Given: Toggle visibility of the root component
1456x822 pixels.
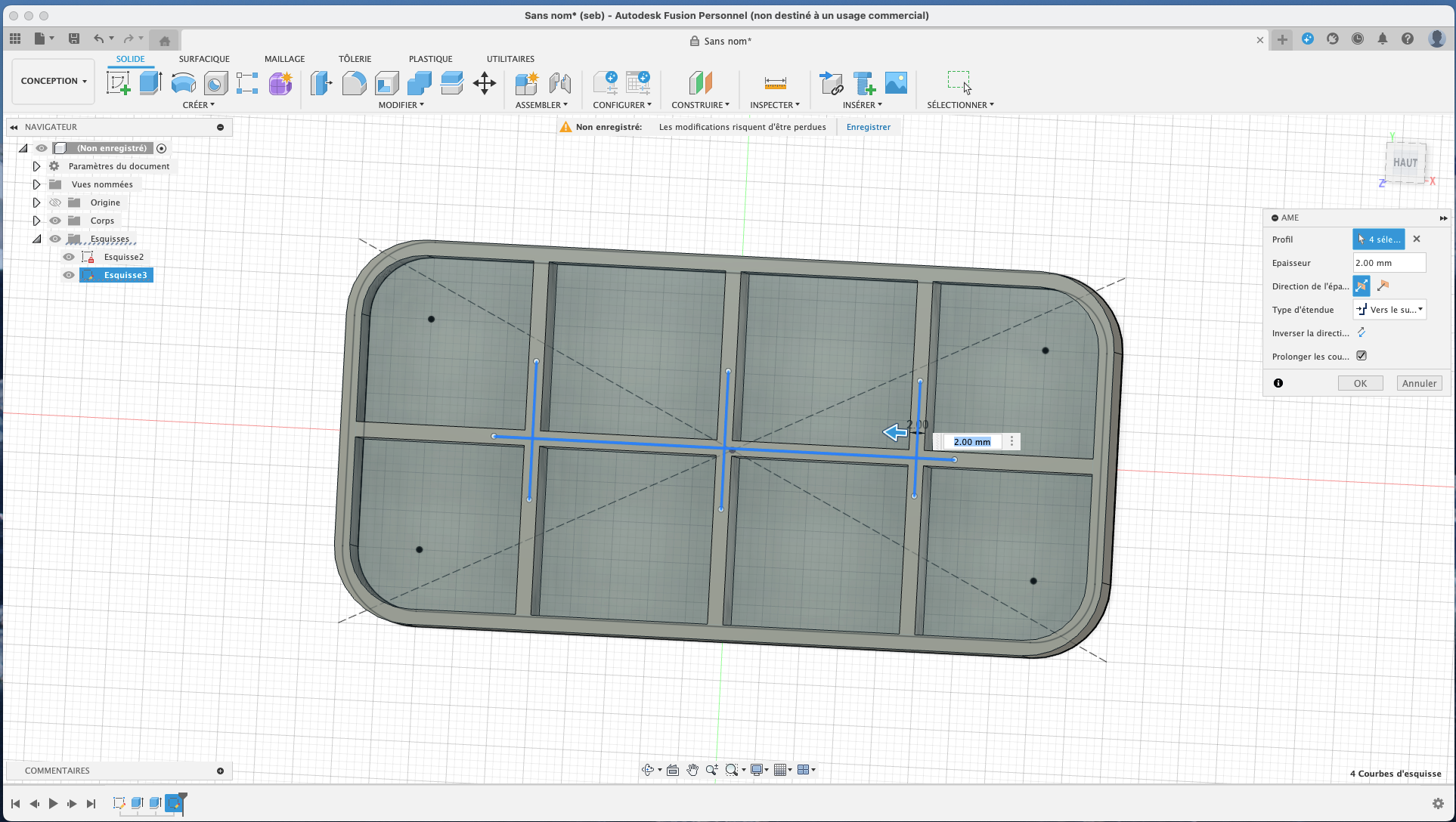Looking at the screenshot, I should pos(42,148).
